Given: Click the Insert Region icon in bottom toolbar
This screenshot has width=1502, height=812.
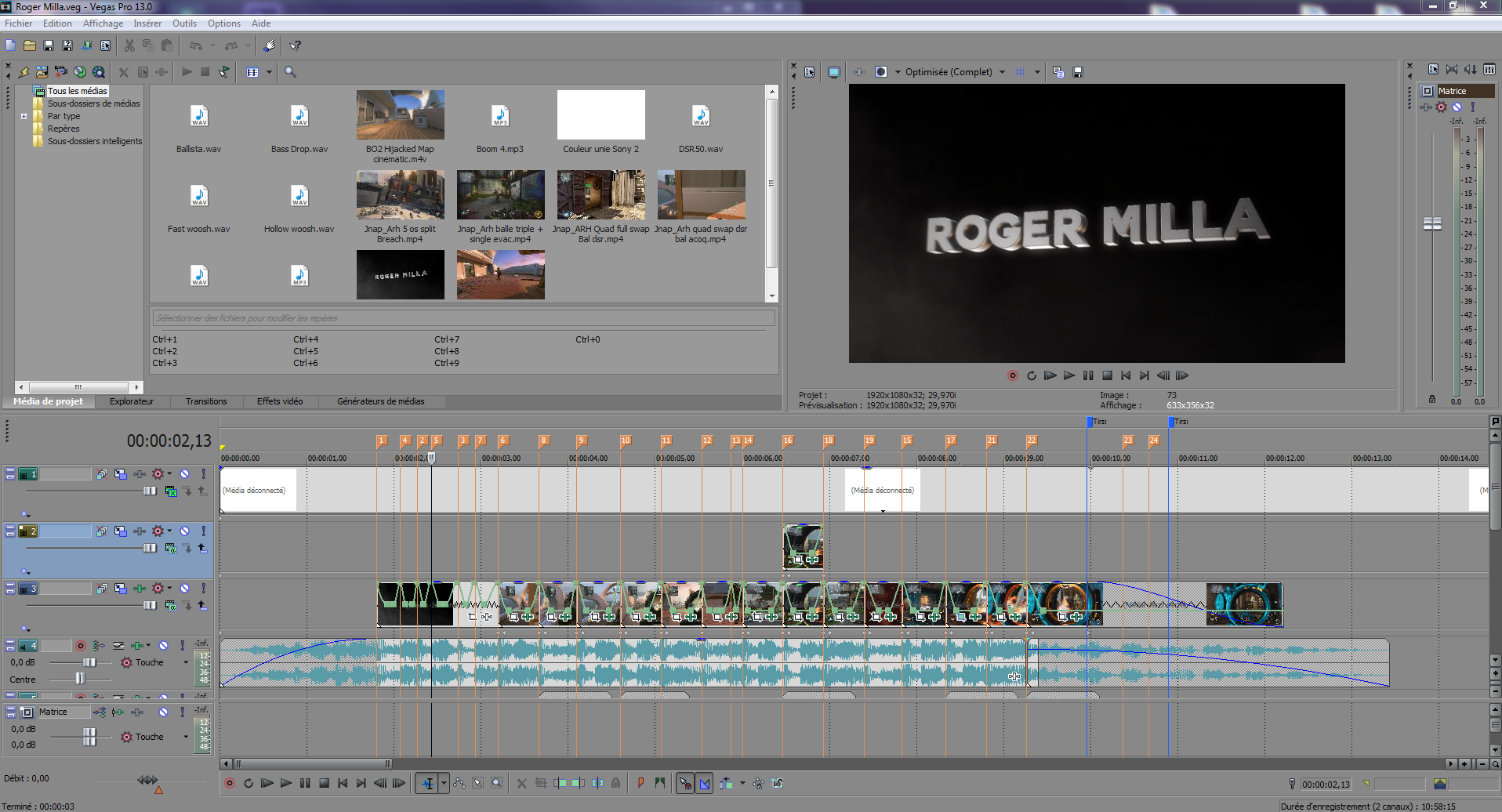Looking at the screenshot, I should 659,783.
